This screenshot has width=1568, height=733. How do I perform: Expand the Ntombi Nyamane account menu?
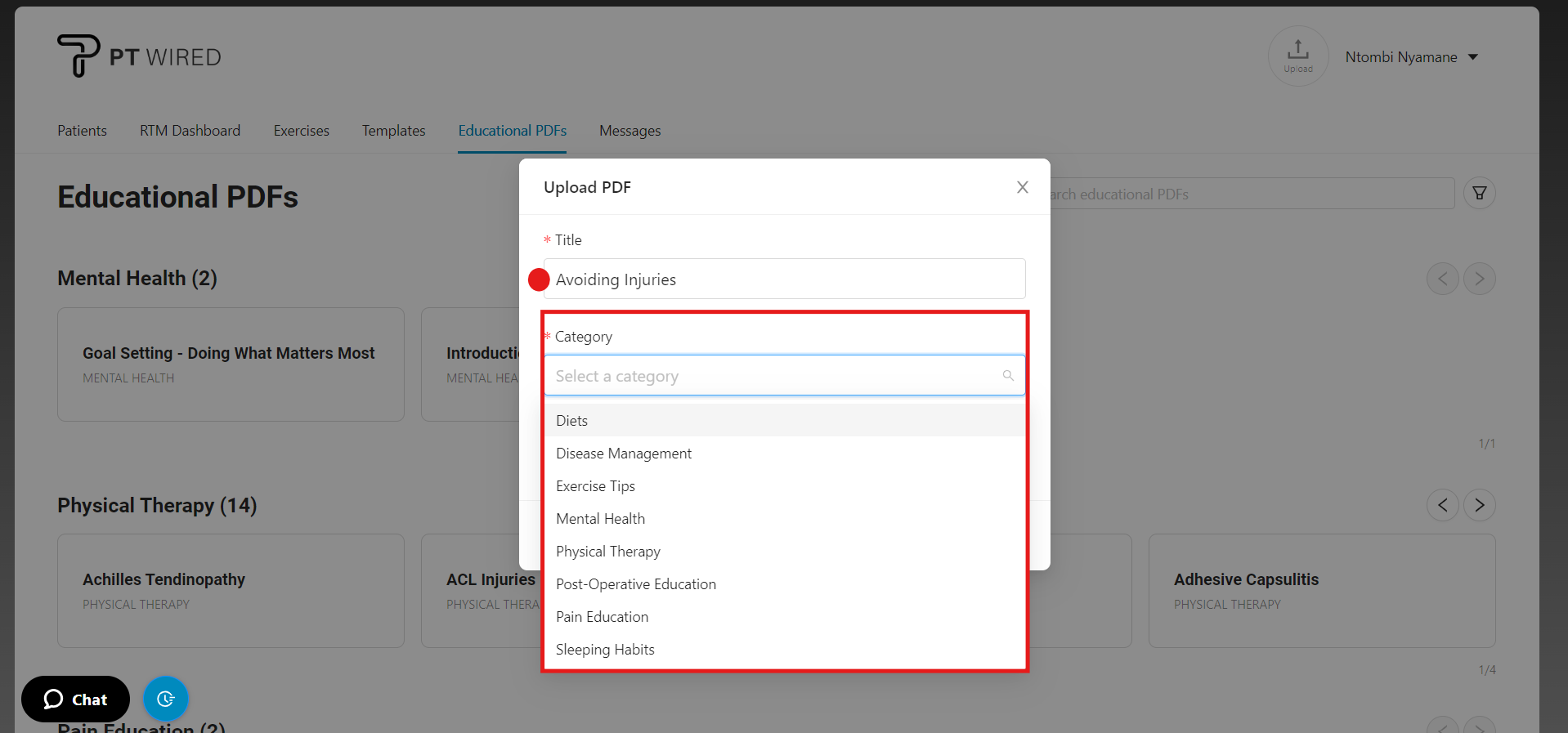[x=1411, y=57]
